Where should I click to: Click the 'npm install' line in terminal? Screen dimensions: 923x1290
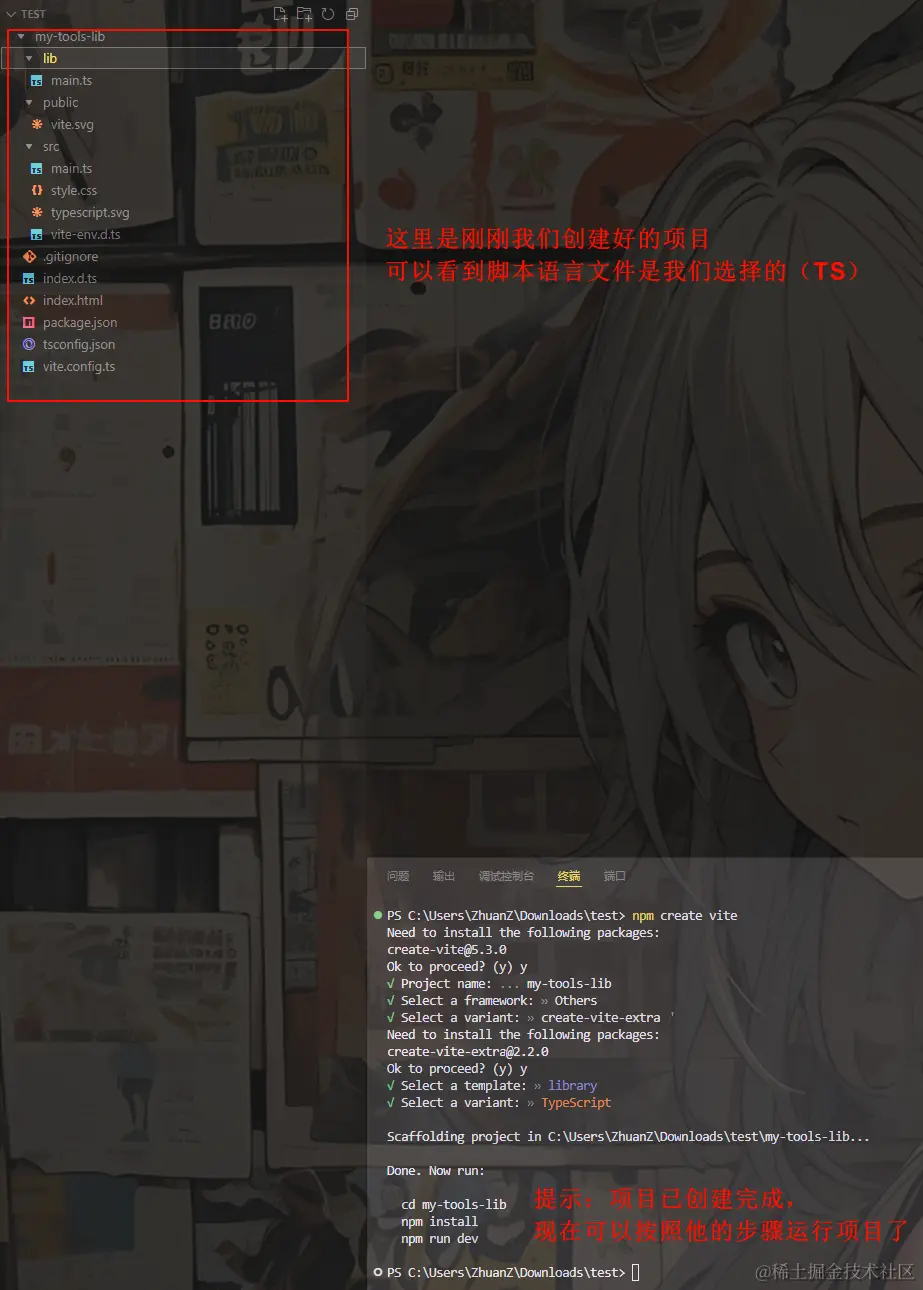point(440,1222)
